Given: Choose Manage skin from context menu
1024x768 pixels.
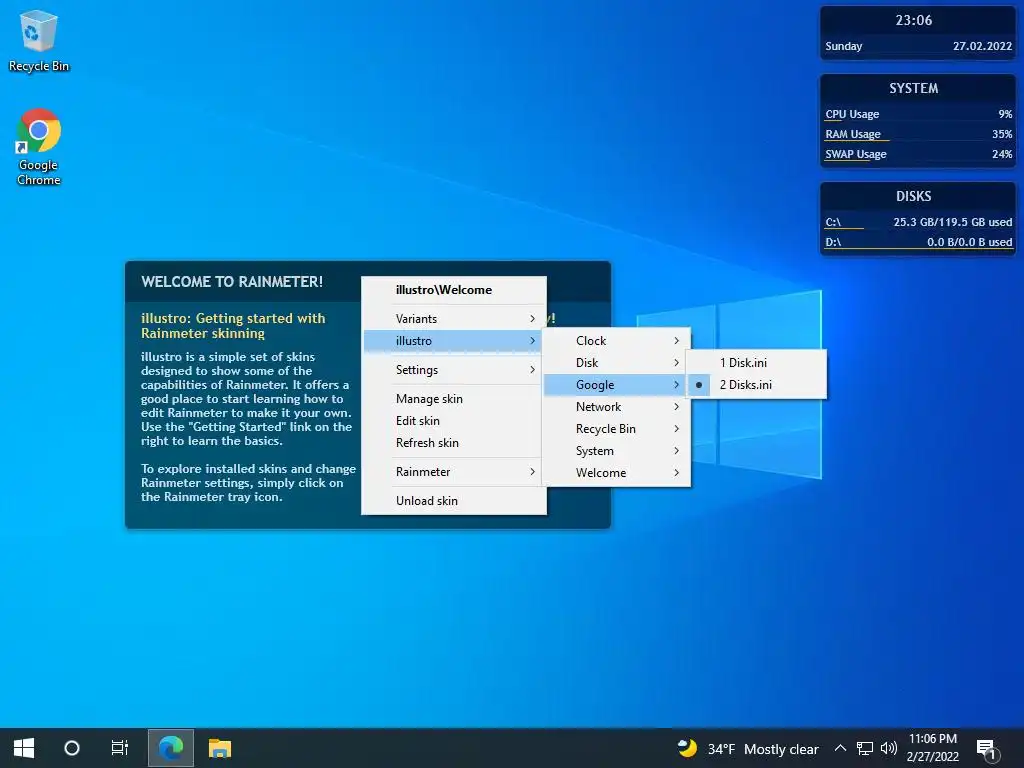Looking at the screenshot, I should pyautogui.click(x=454, y=398).
